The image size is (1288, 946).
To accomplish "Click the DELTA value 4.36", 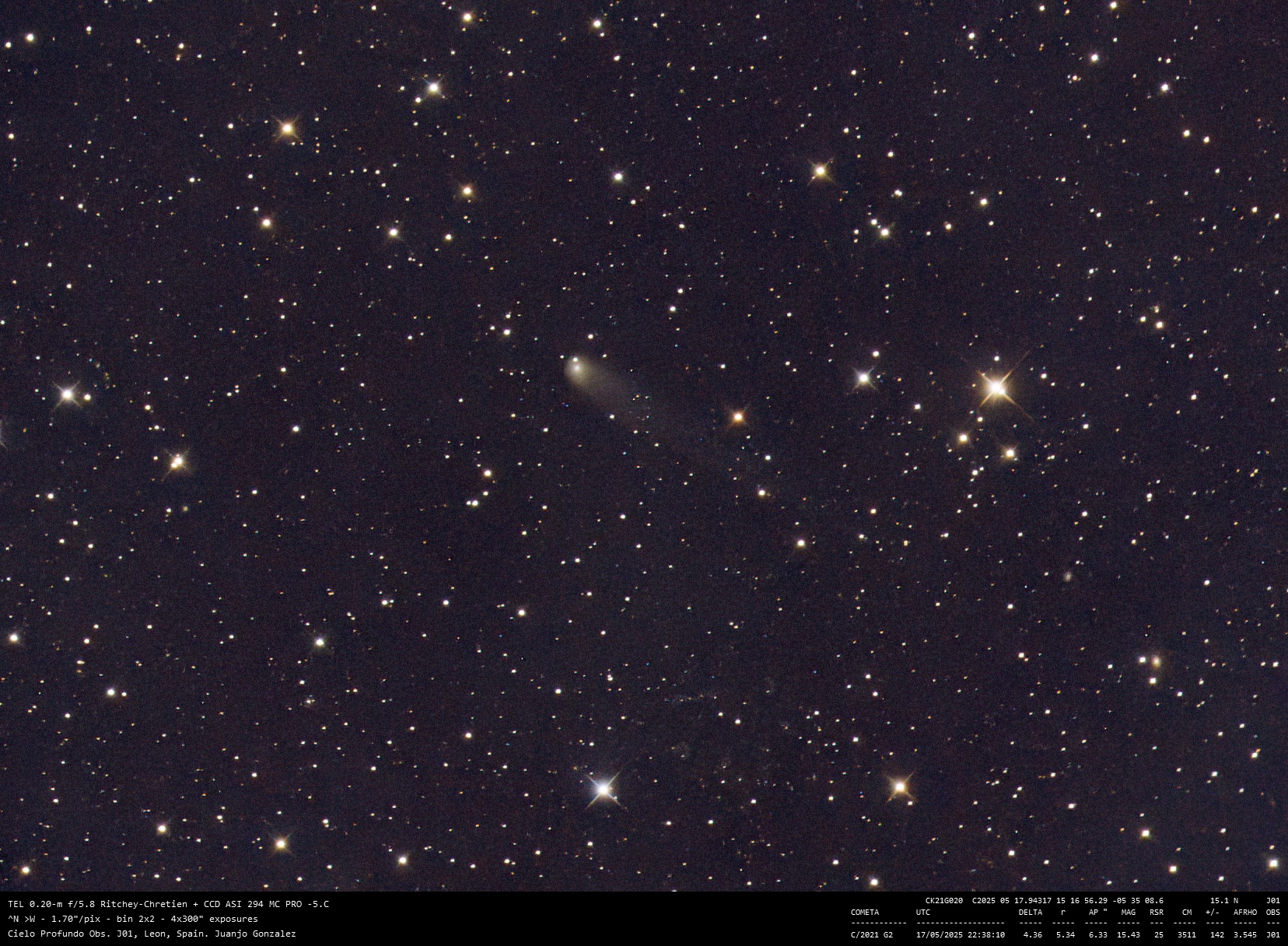I will [x=1033, y=934].
